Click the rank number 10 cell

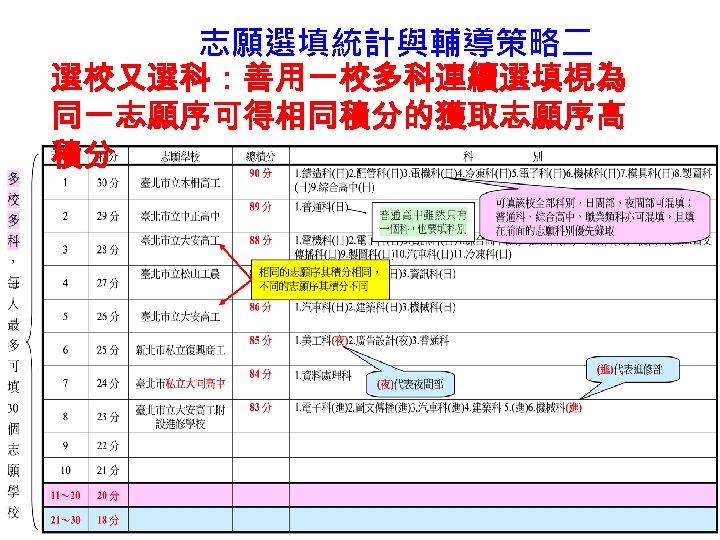click(65, 470)
